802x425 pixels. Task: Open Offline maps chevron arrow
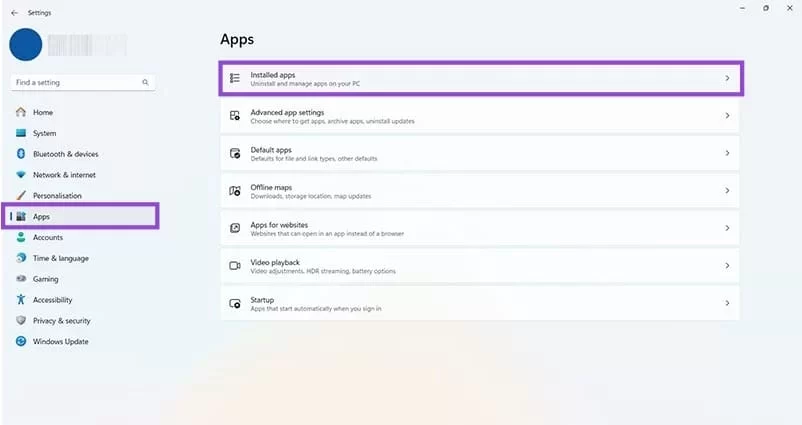click(x=727, y=190)
